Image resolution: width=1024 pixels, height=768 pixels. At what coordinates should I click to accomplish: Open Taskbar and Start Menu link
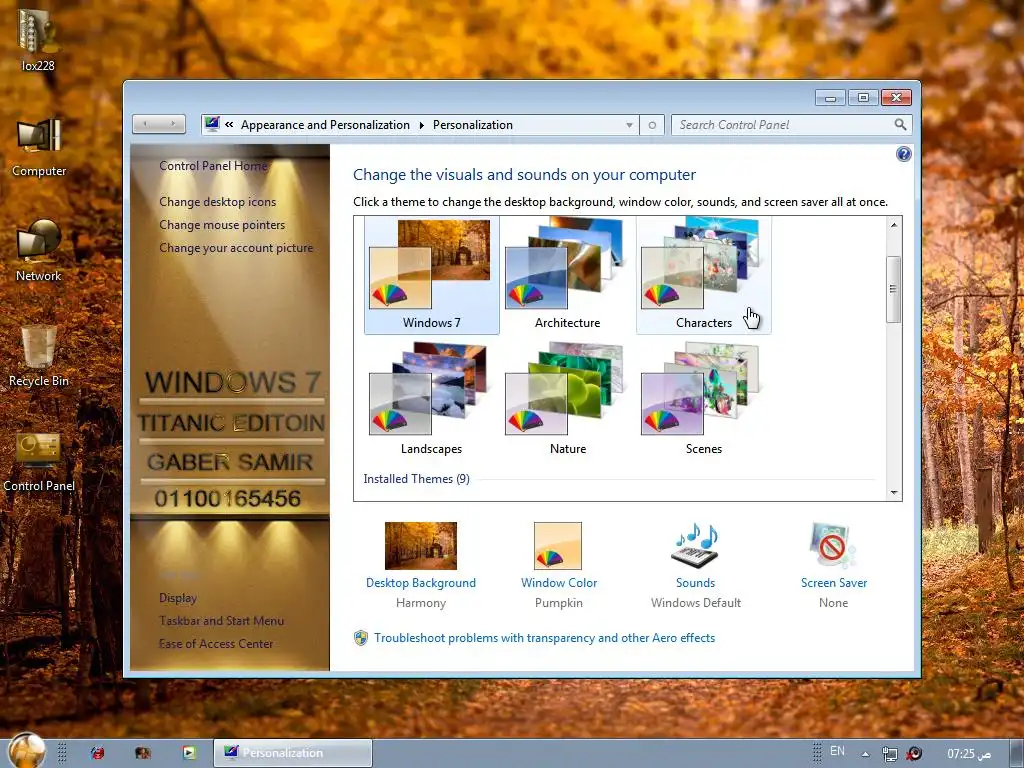coord(221,620)
